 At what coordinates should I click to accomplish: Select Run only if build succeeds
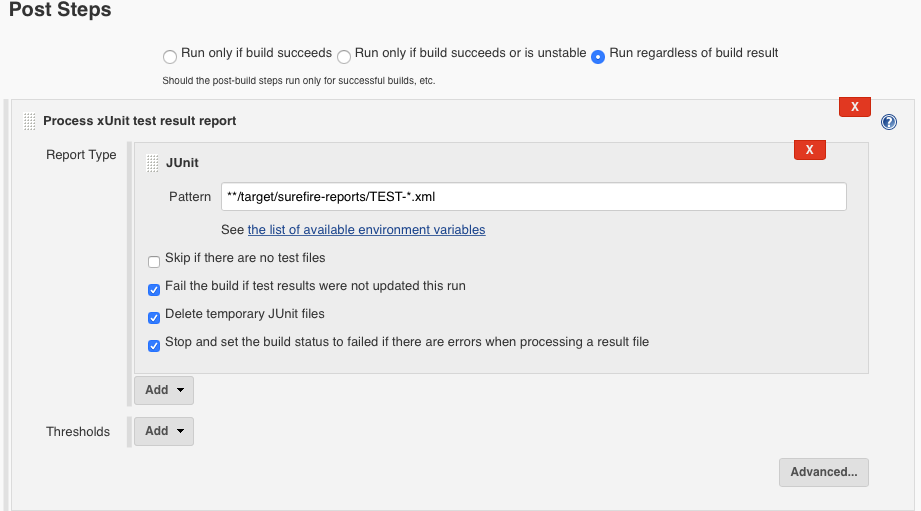pyautogui.click(x=170, y=57)
